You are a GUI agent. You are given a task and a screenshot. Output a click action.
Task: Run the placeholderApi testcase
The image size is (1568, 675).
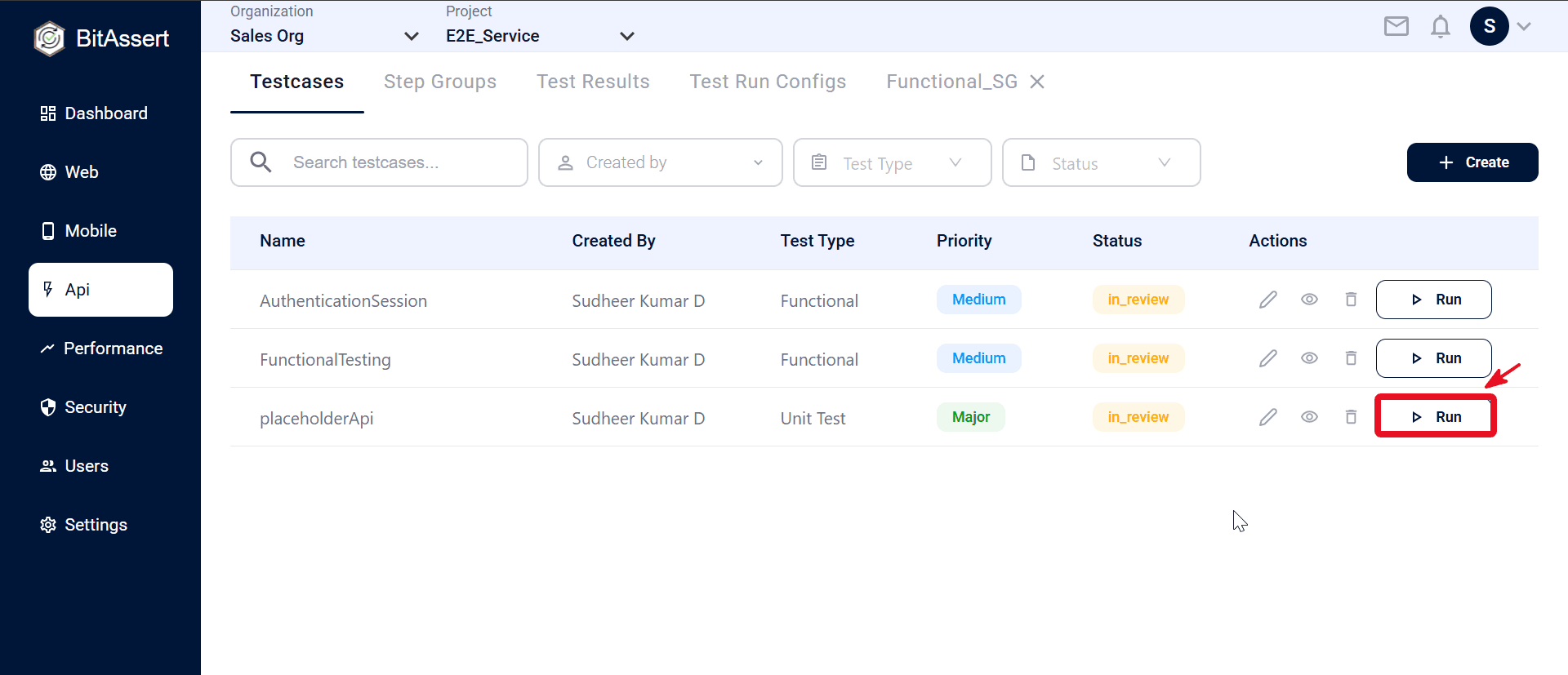pyautogui.click(x=1434, y=417)
